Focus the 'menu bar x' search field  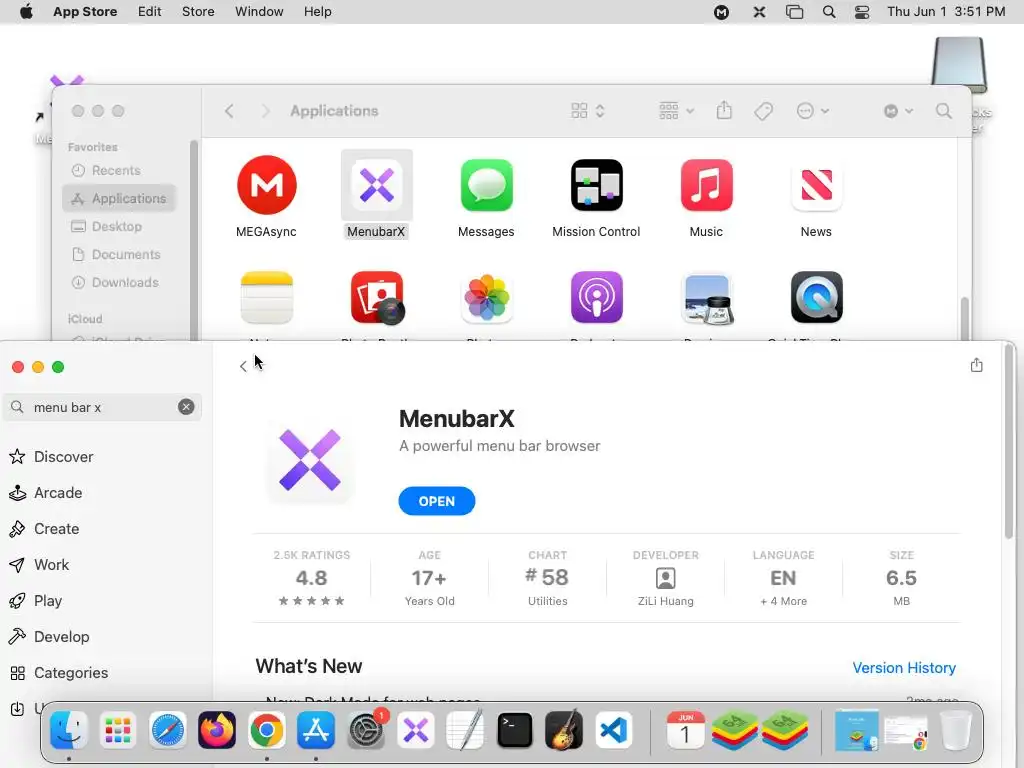click(102, 407)
